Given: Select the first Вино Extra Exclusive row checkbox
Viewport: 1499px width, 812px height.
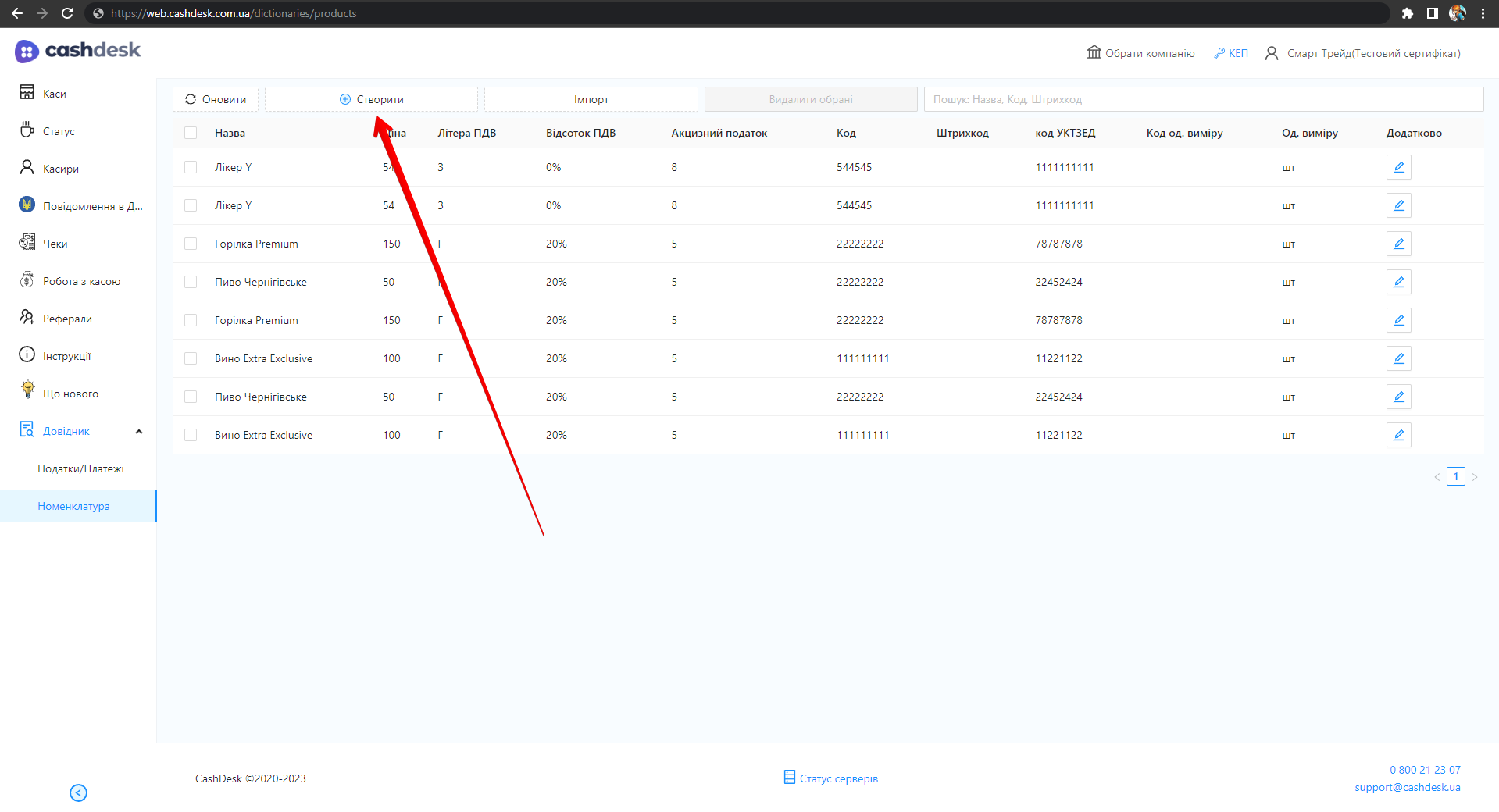Looking at the screenshot, I should point(191,358).
